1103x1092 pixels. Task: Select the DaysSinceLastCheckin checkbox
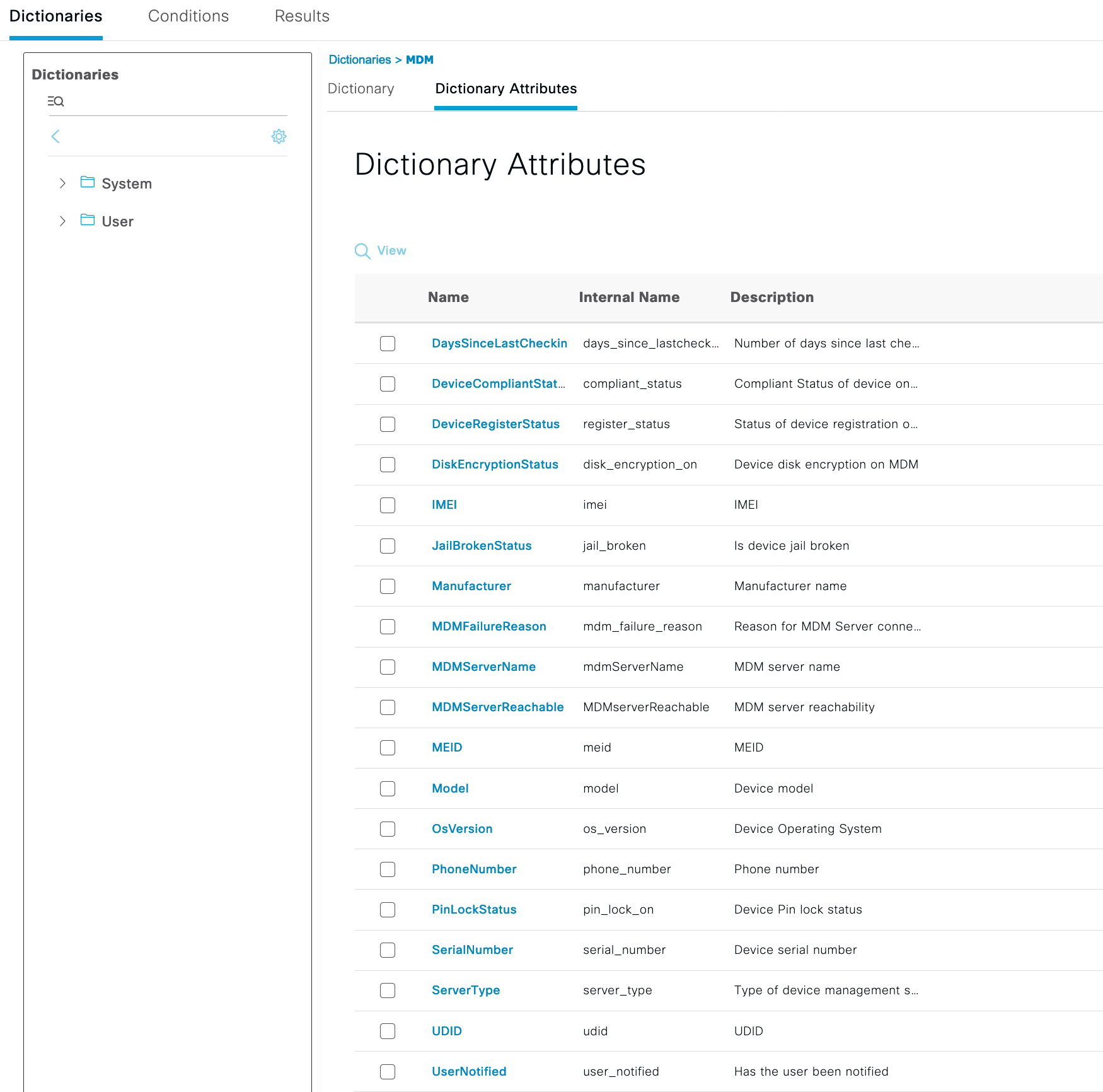point(387,344)
